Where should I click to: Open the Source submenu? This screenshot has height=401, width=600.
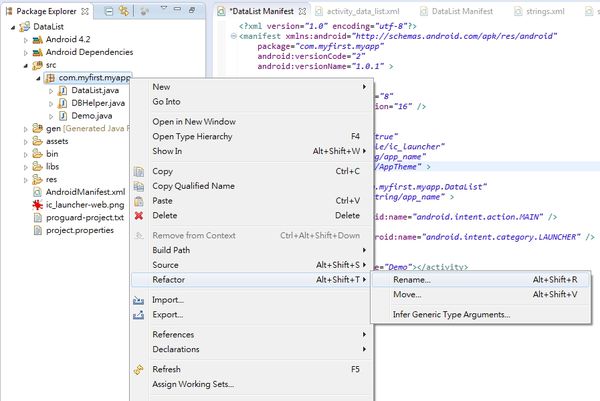point(253,265)
